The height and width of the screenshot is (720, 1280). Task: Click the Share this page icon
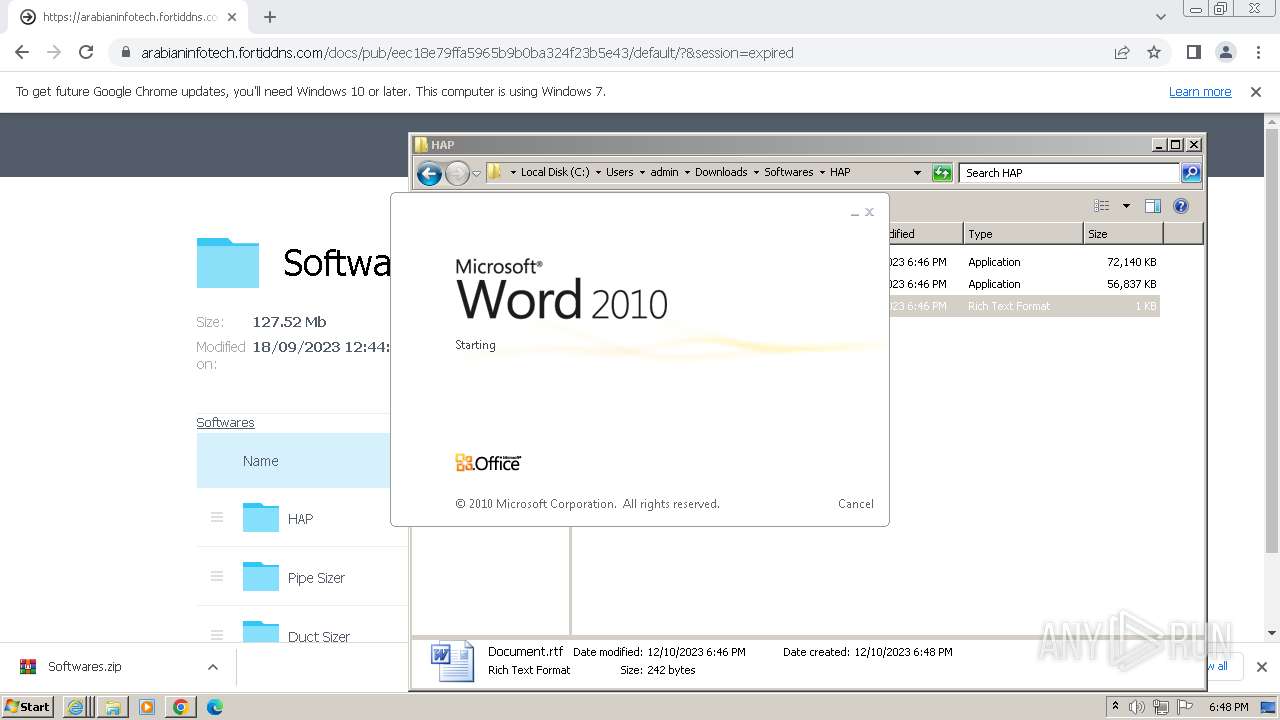click(x=1122, y=53)
